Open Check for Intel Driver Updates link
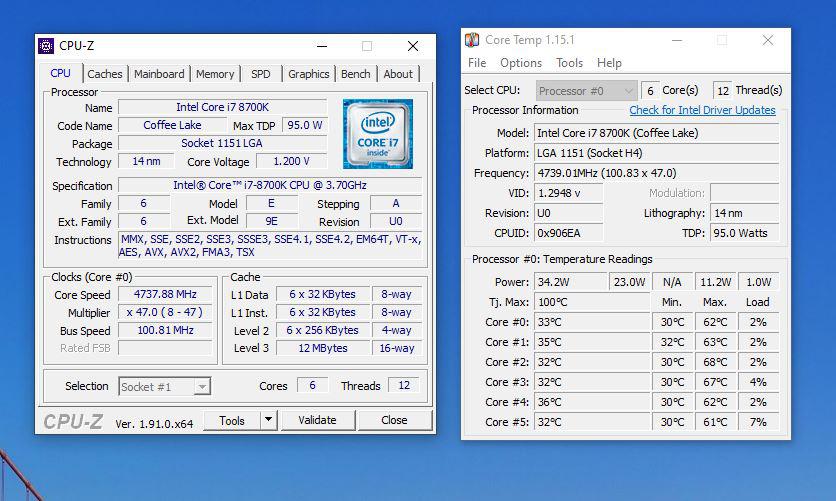 (x=702, y=110)
